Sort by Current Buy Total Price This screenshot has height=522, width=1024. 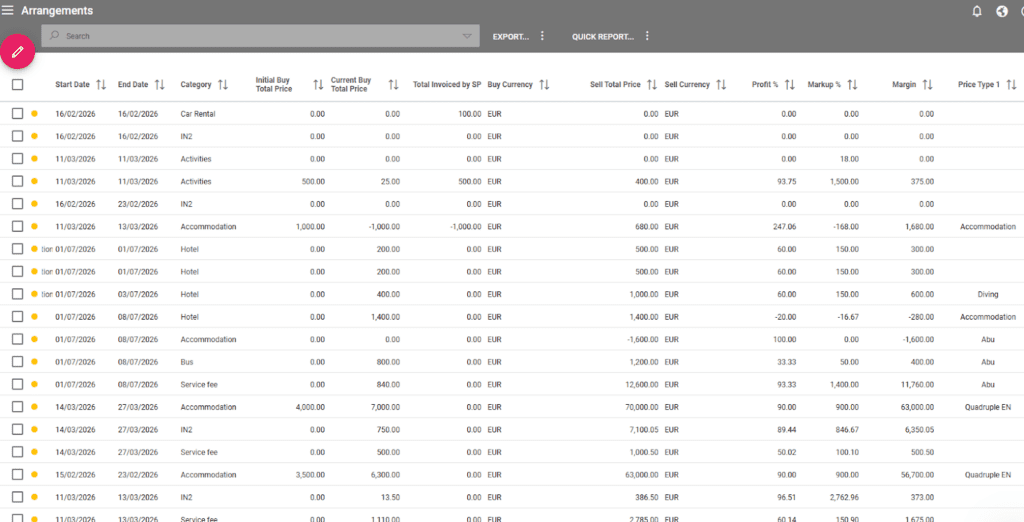tap(393, 84)
